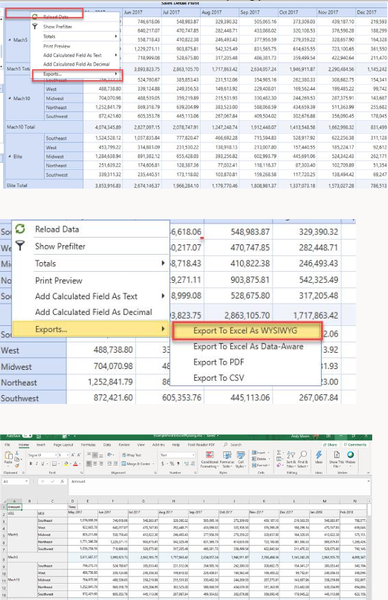Click the funnel icon beside enlarged Show Prefilter
The width and height of the screenshot is (388, 600).
(x=20, y=246)
